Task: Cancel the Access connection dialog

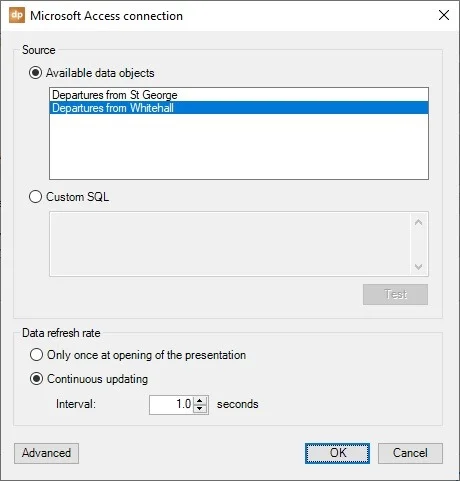Action: click(x=410, y=453)
